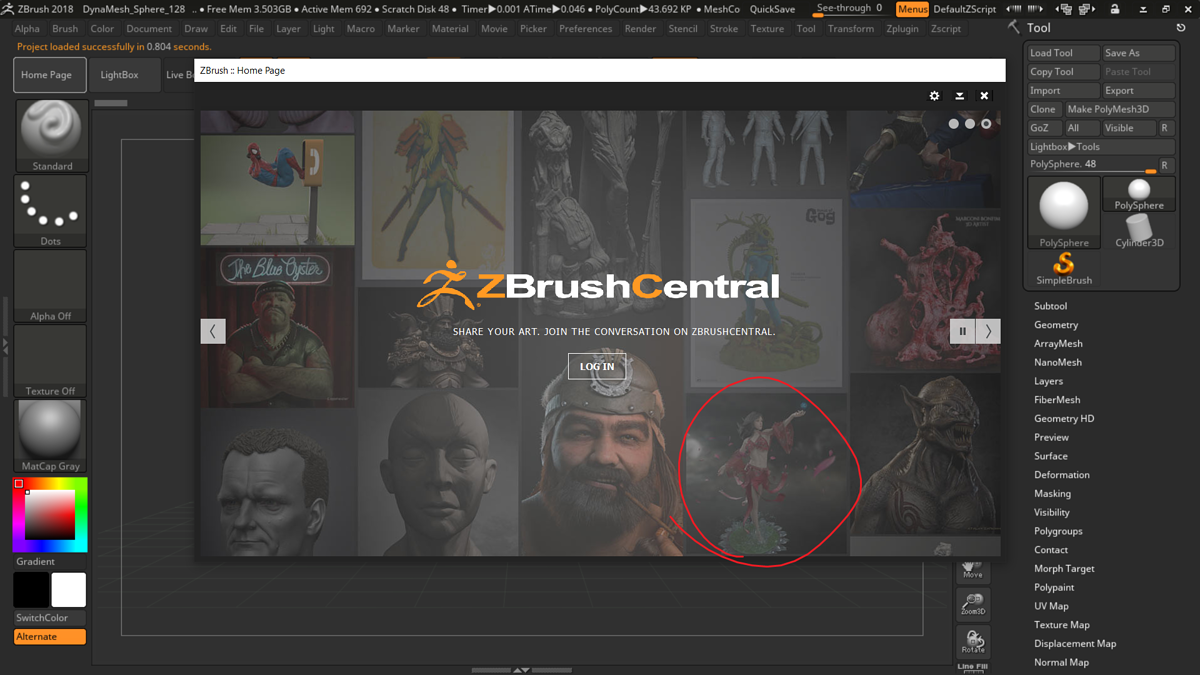The image size is (1200, 675).
Task: Toggle the Line Fill draw mode
Action: click(973, 667)
